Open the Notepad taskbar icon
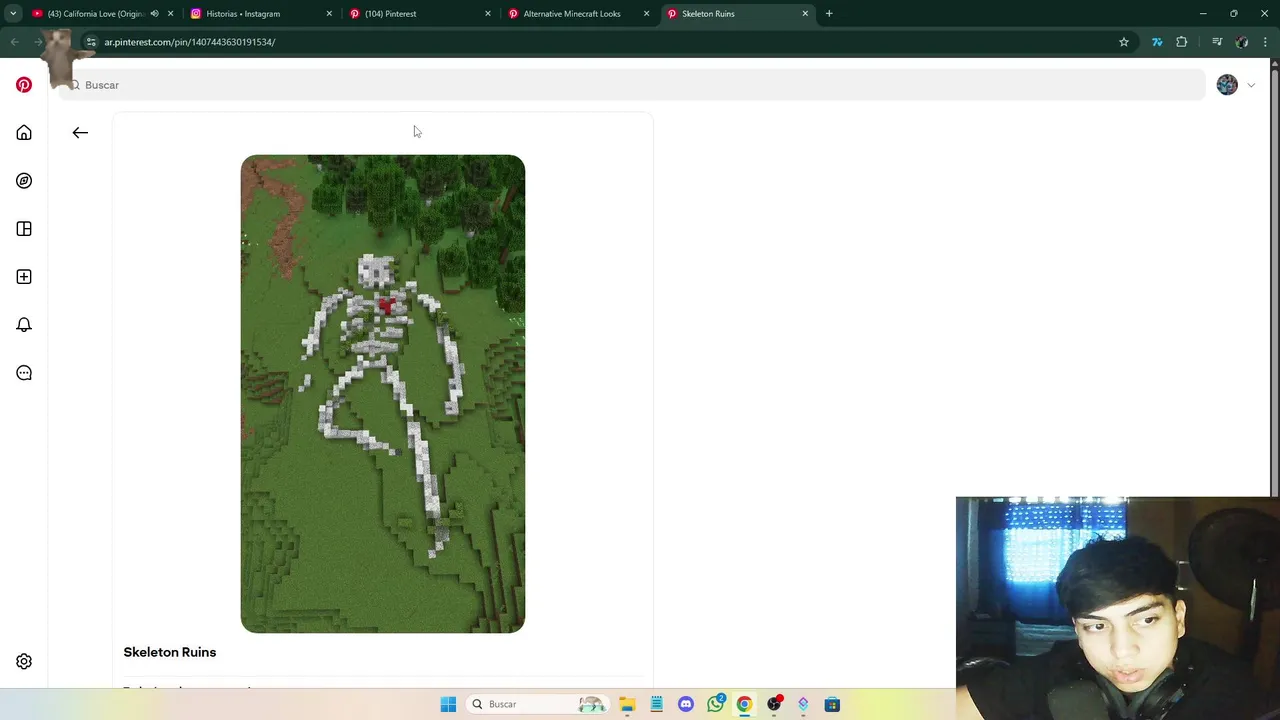This screenshot has width=1280, height=720. 656,704
